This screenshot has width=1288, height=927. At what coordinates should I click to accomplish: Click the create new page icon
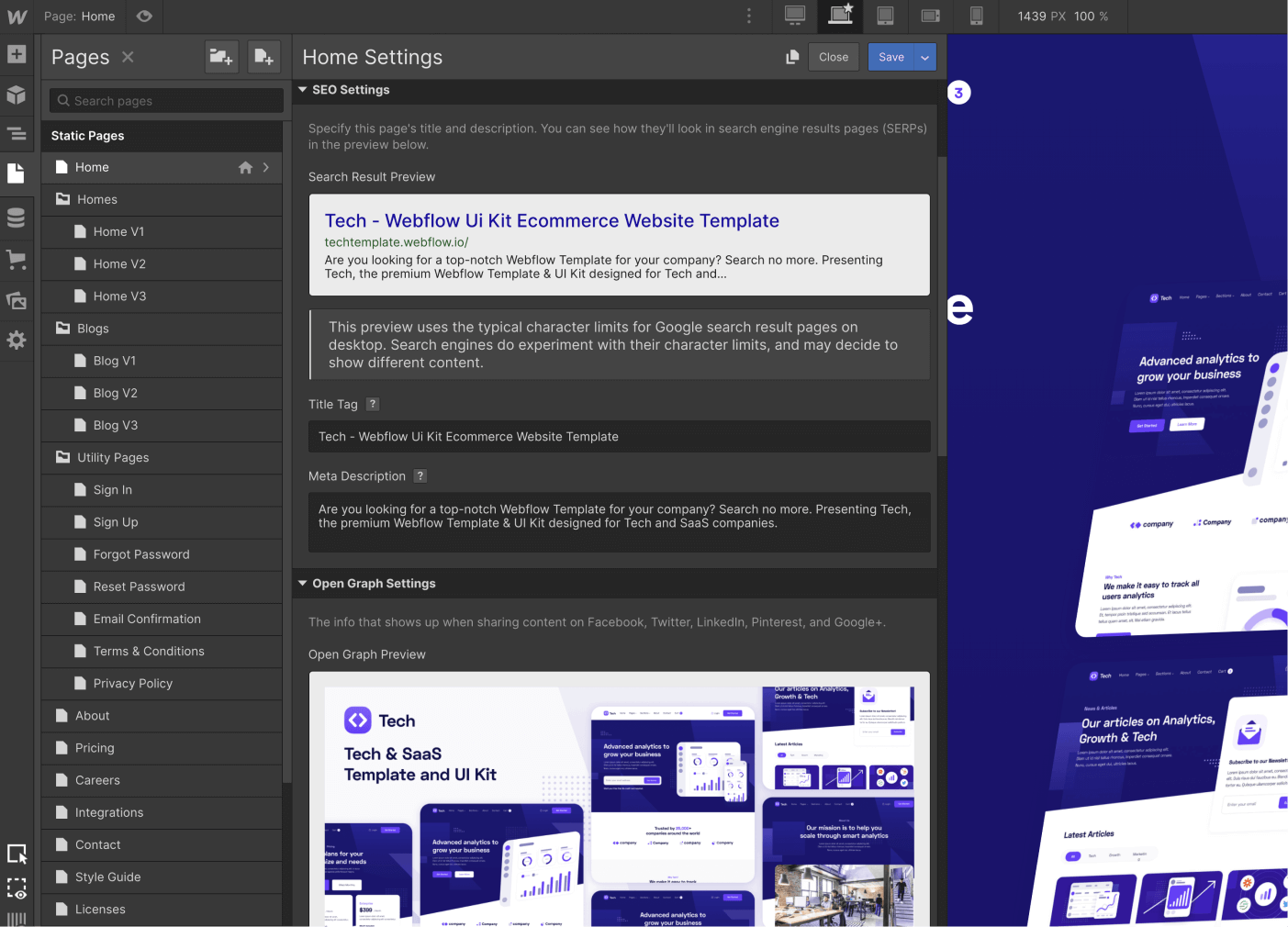click(263, 57)
